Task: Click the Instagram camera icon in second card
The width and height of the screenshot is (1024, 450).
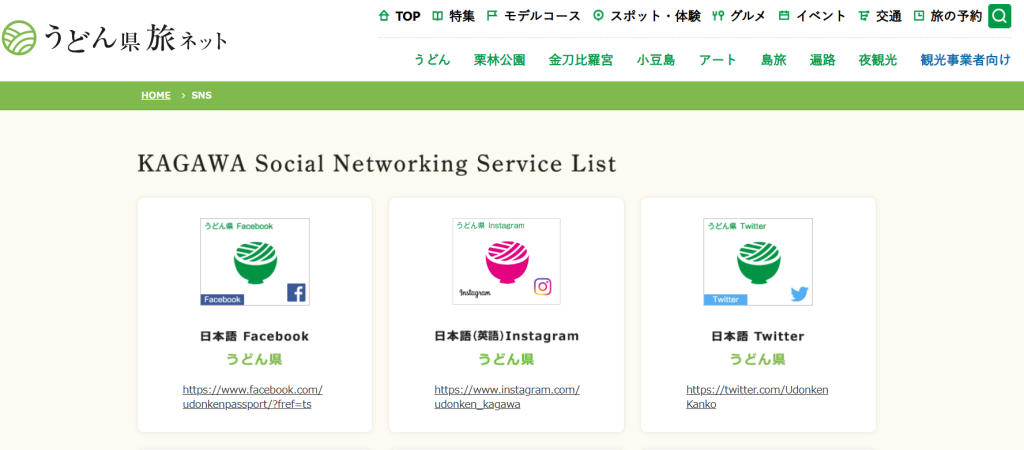Action: click(x=542, y=287)
